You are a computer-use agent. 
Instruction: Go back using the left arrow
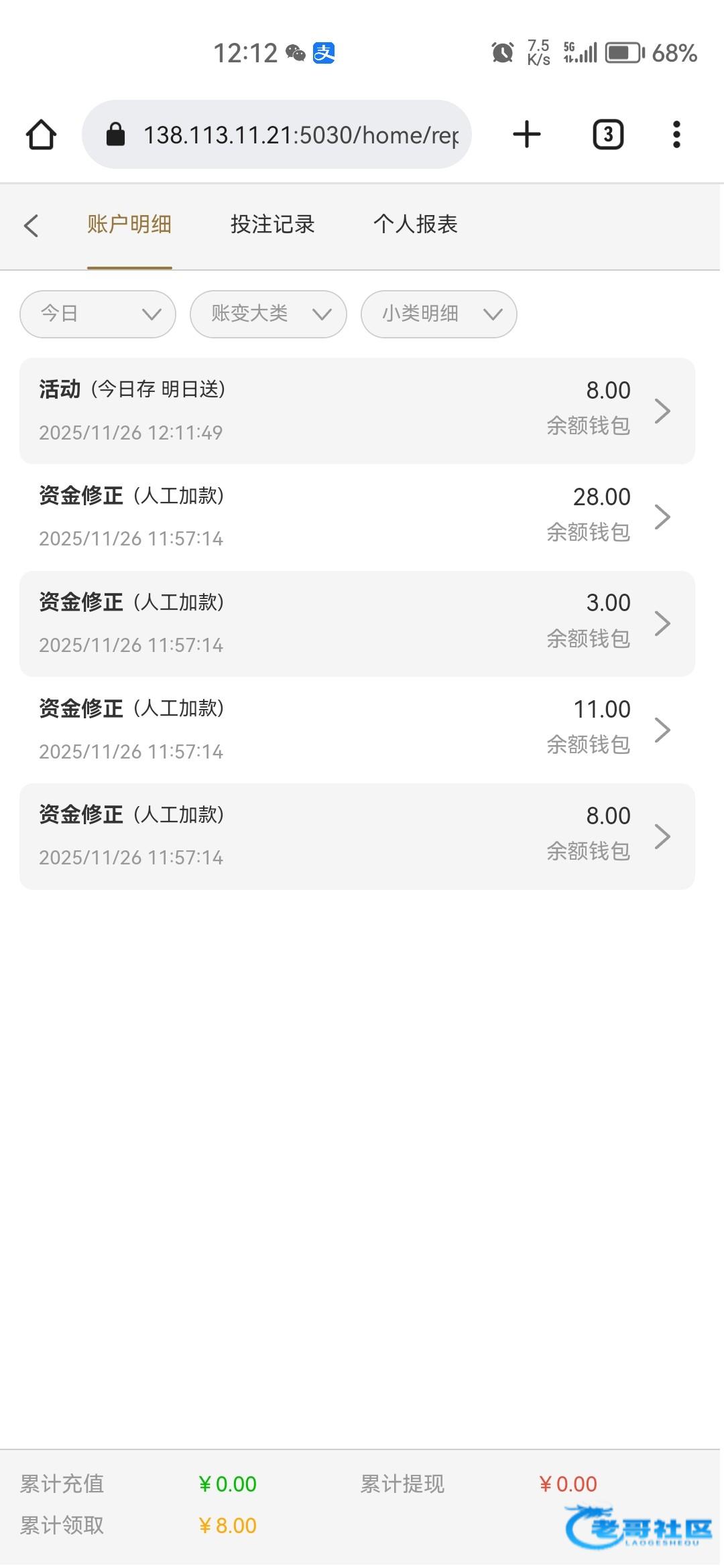(31, 225)
